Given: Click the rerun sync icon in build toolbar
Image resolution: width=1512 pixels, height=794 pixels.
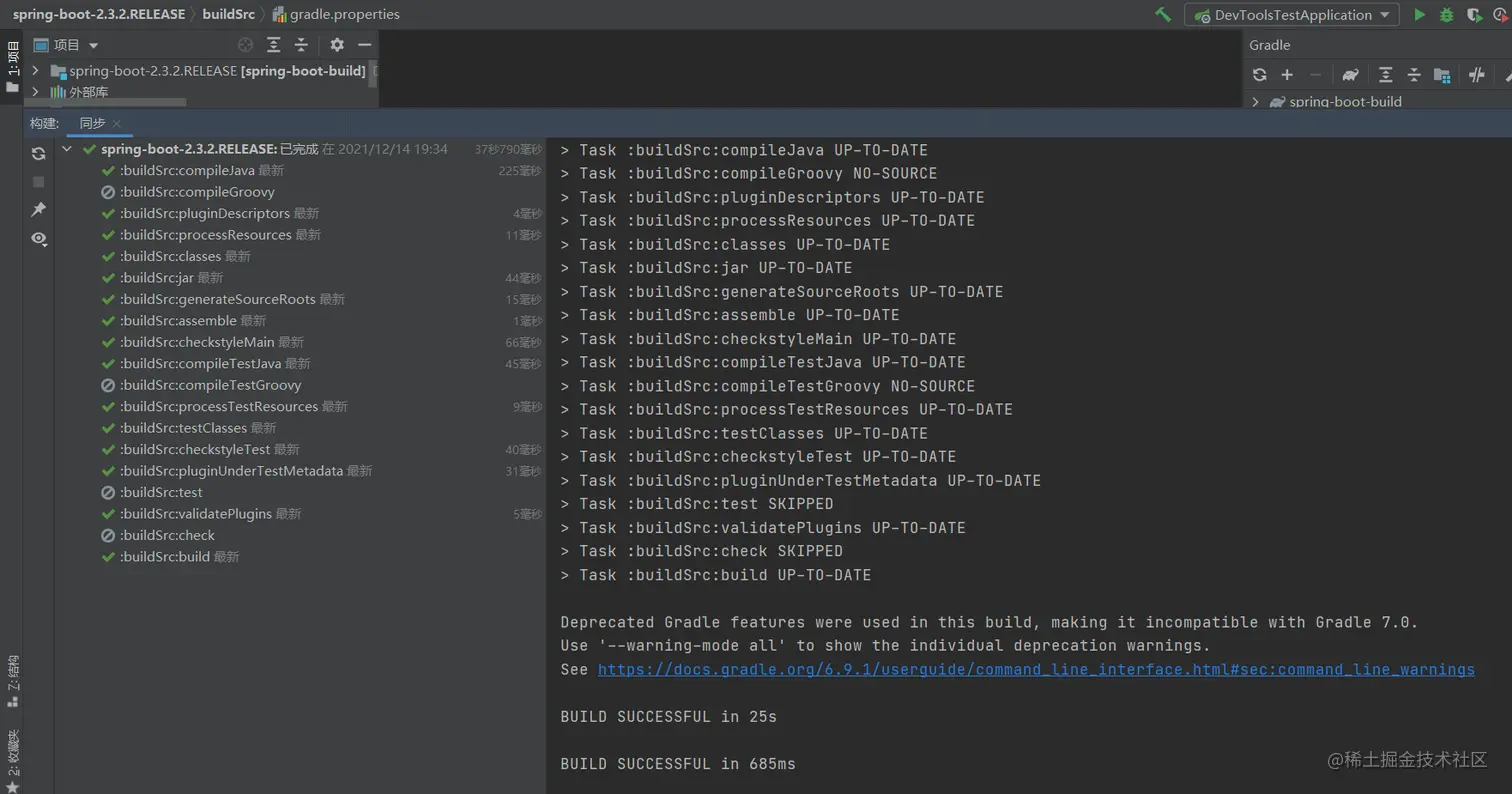Looking at the screenshot, I should (x=38, y=153).
